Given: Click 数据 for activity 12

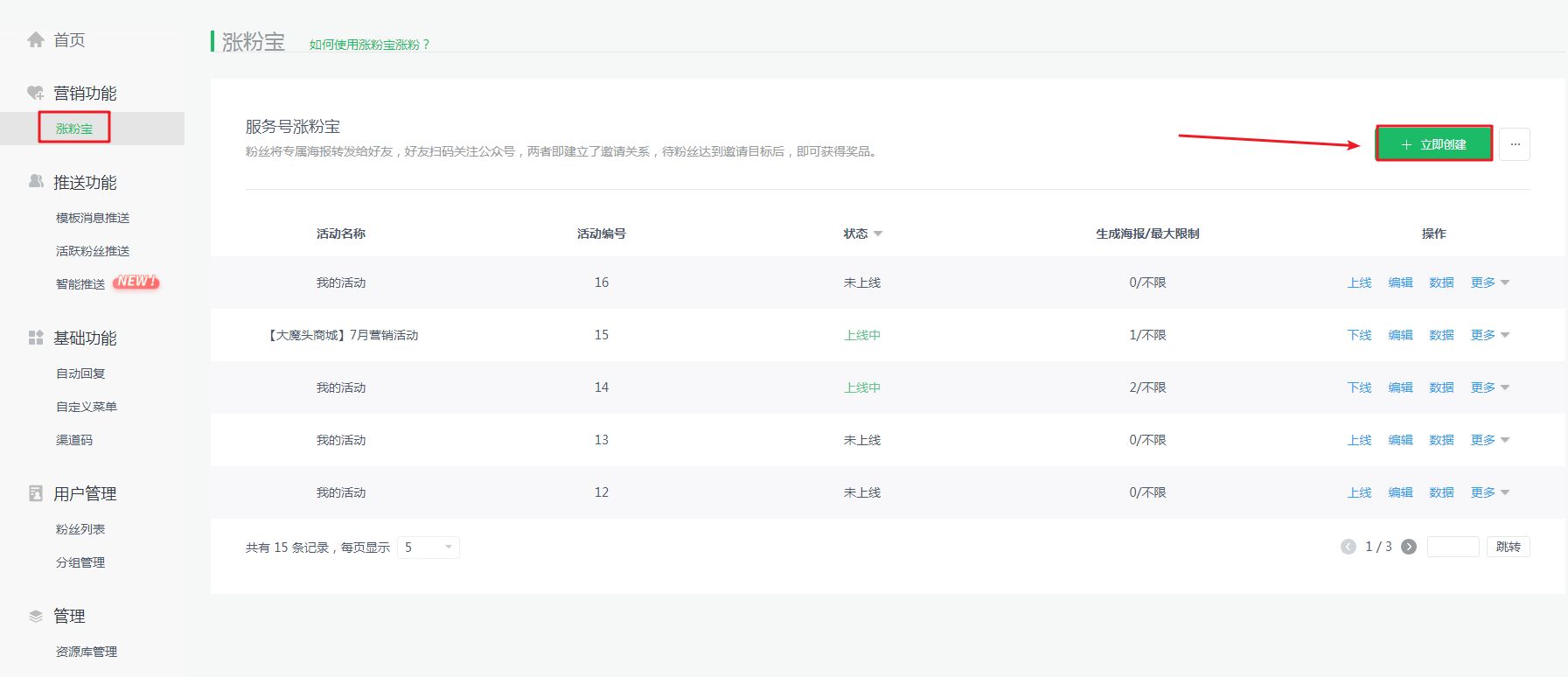Looking at the screenshot, I should pyautogui.click(x=1442, y=492).
